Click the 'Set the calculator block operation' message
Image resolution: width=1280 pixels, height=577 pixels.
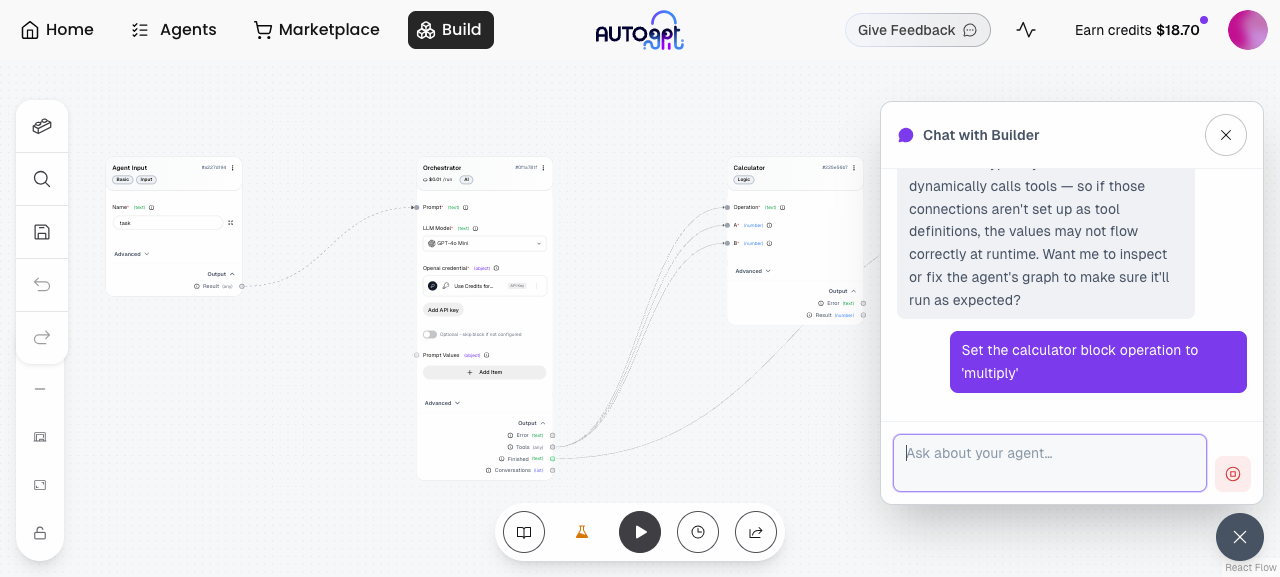point(1098,362)
